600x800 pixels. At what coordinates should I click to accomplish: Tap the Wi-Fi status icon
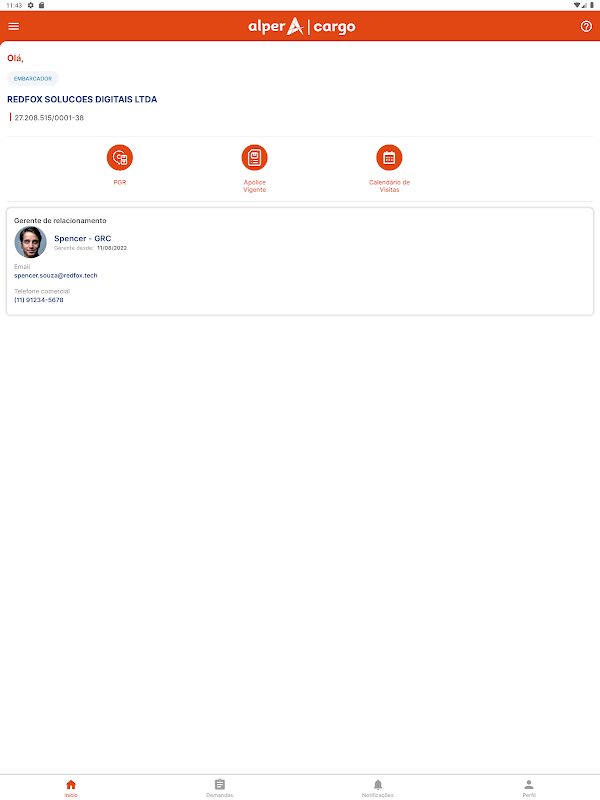tap(577, 5)
